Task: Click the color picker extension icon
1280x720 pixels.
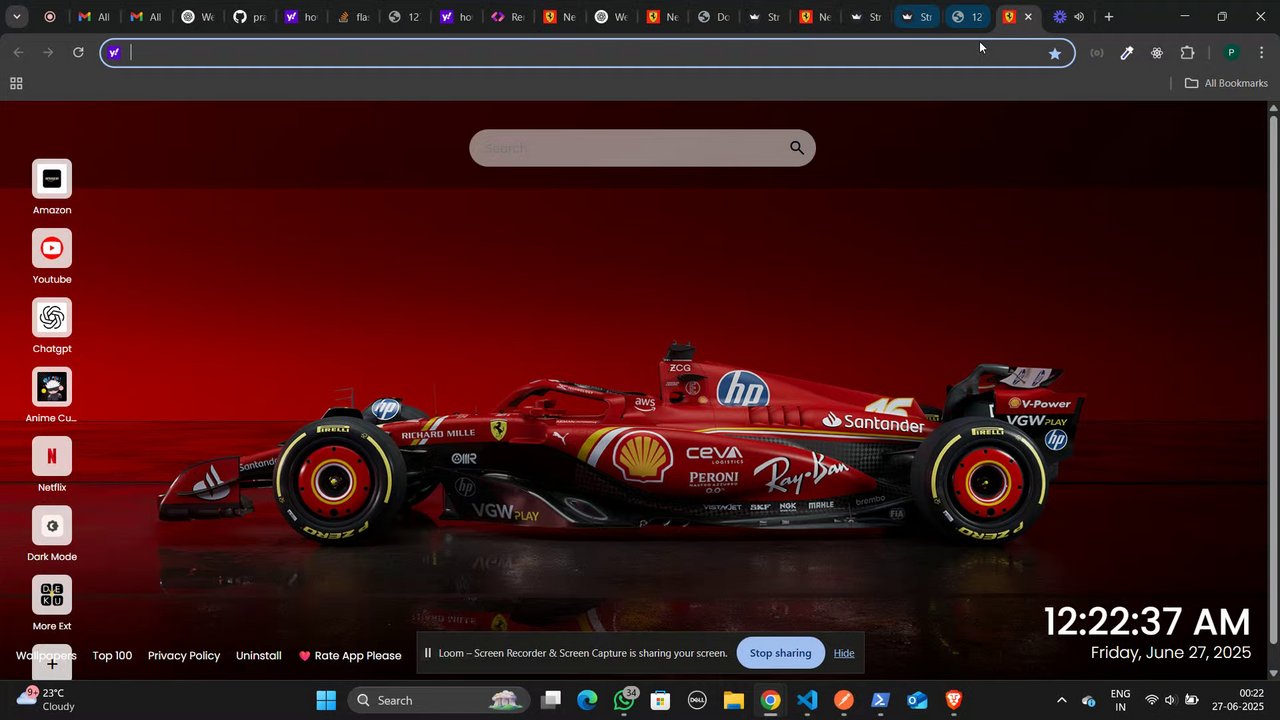Action: pyautogui.click(x=1127, y=53)
